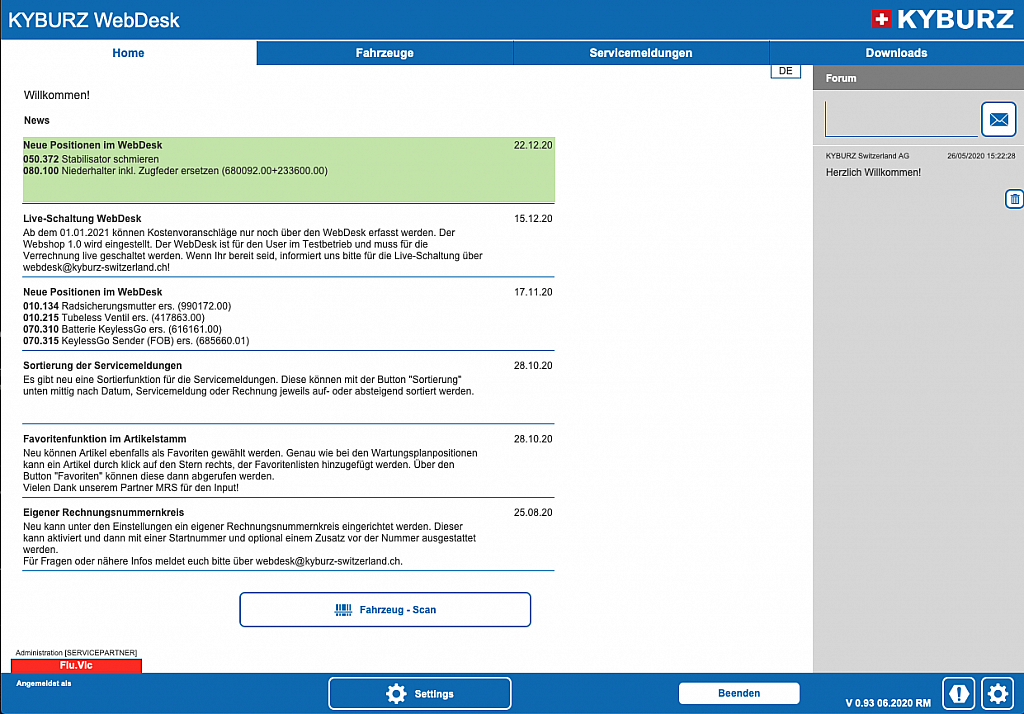Open the gear settings icon bottom right
This screenshot has width=1024, height=714.
[x=997, y=693]
